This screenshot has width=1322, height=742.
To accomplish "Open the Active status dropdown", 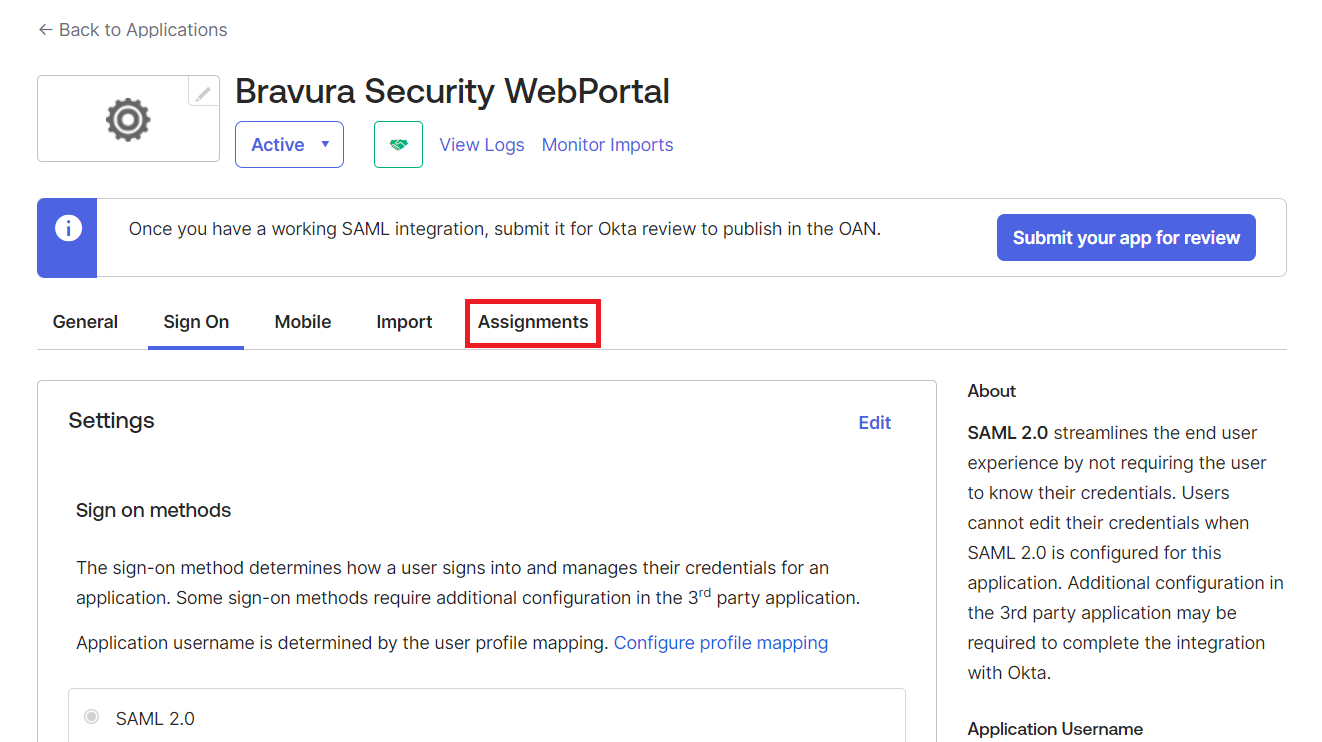I will point(289,145).
